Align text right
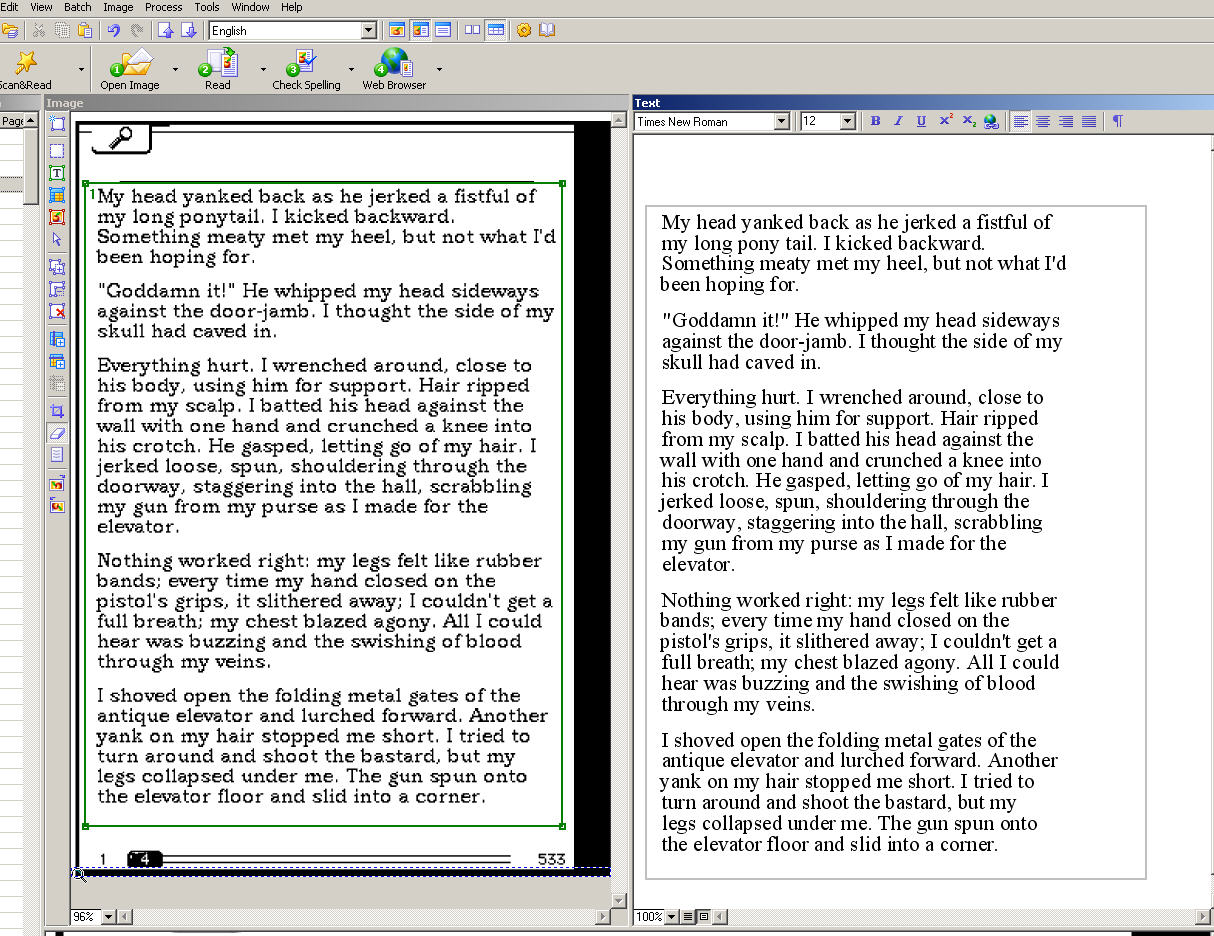Screen dimensions: 1214x936 pos(1066,121)
